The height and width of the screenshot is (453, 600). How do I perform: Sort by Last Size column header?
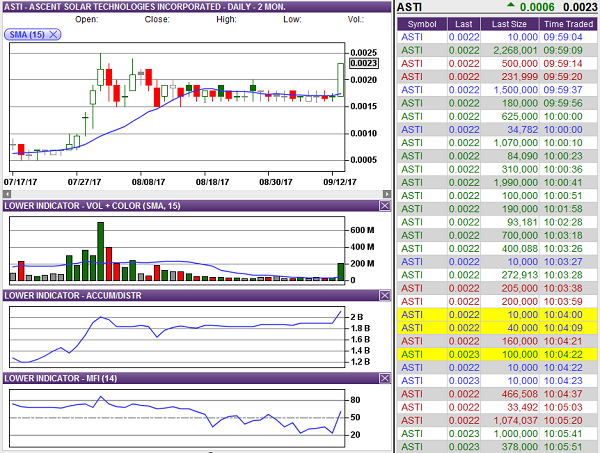(x=509, y=24)
